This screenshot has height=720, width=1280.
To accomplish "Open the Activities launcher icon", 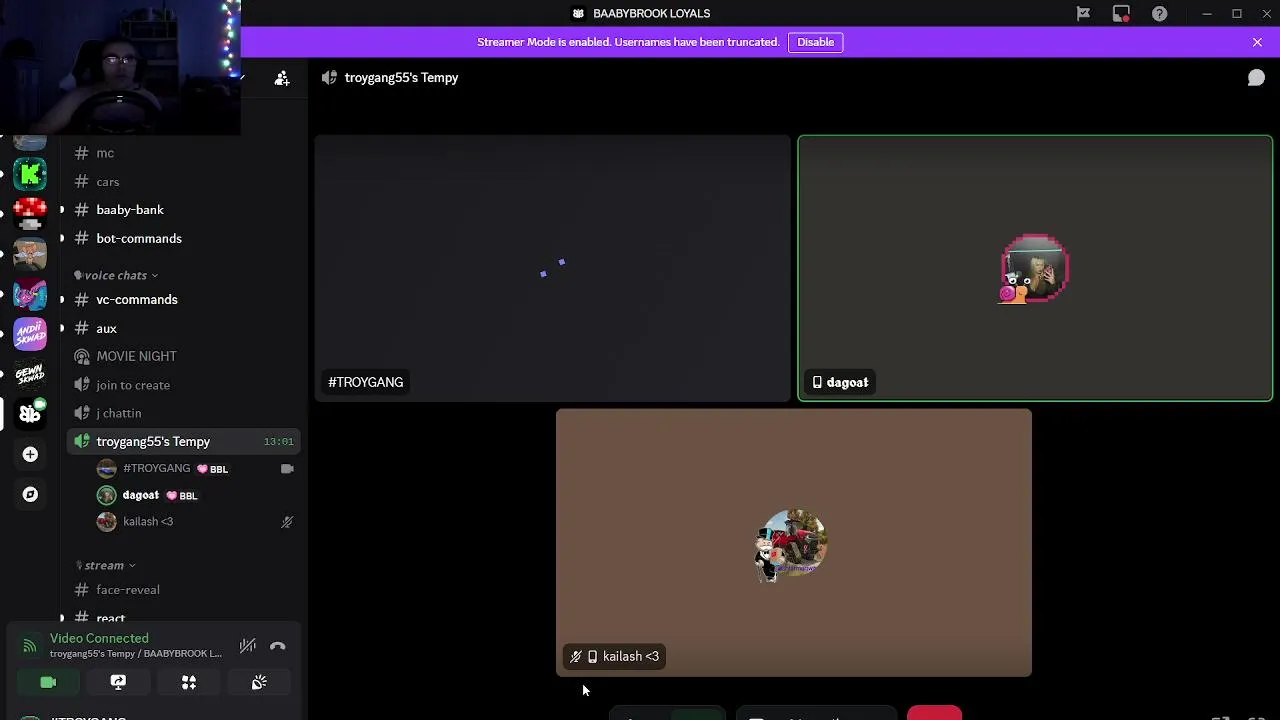I will pyautogui.click(x=189, y=682).
